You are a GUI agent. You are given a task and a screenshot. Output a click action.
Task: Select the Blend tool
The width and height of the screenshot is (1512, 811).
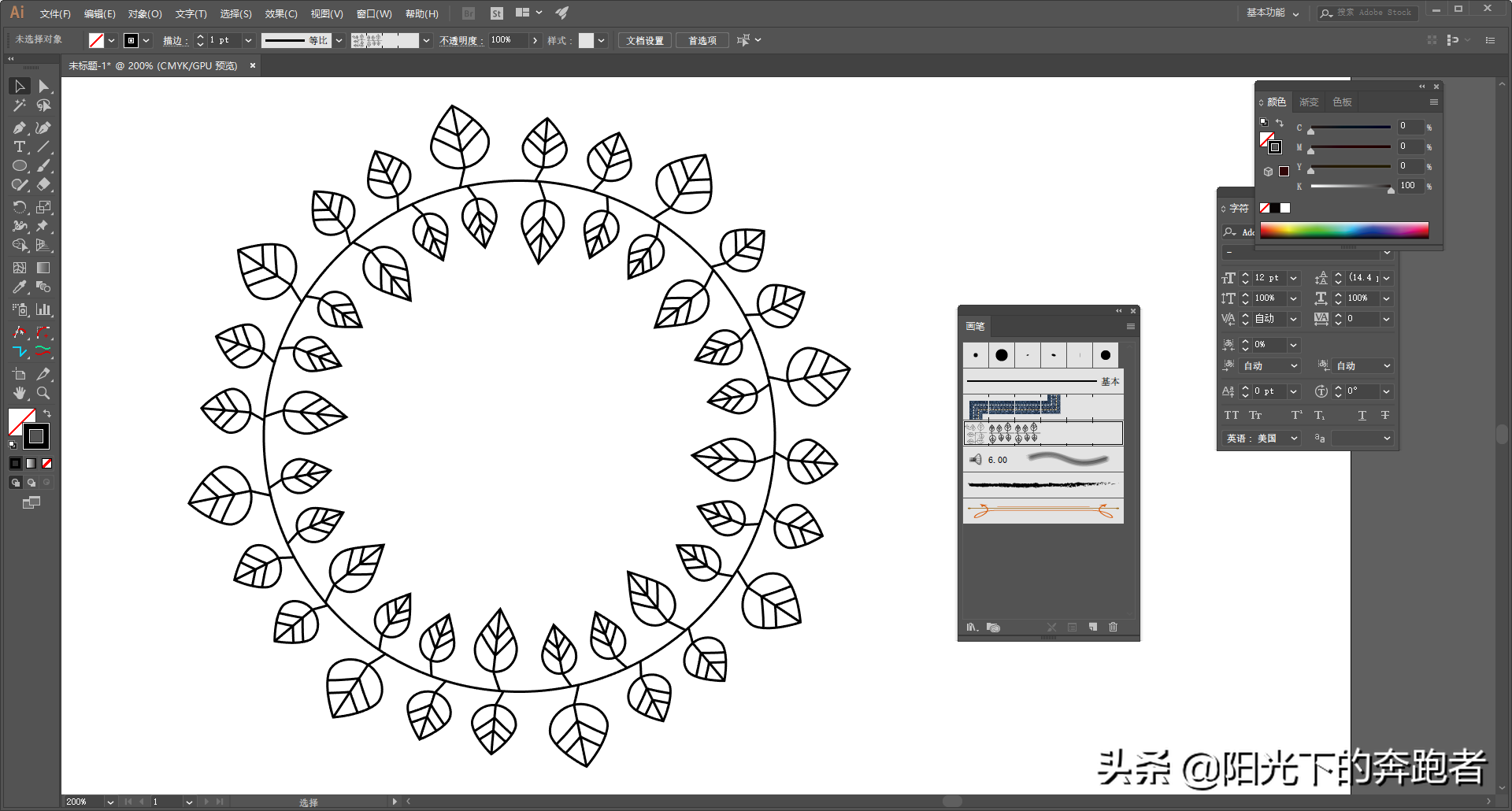[x=44, y=287]
